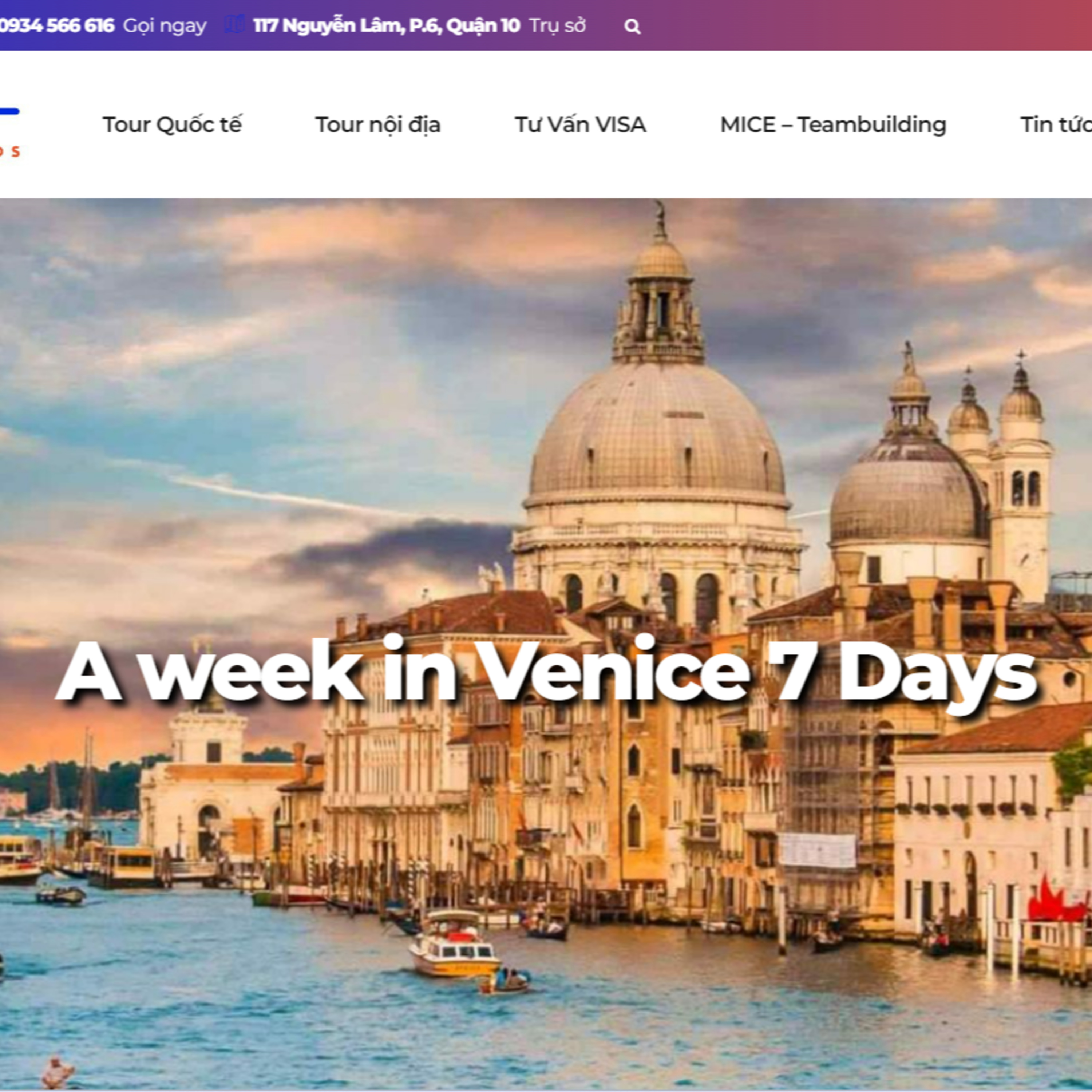Open the Tour Quốc tế menu
The image size is (1092, 1092).
tap(172, 125)
